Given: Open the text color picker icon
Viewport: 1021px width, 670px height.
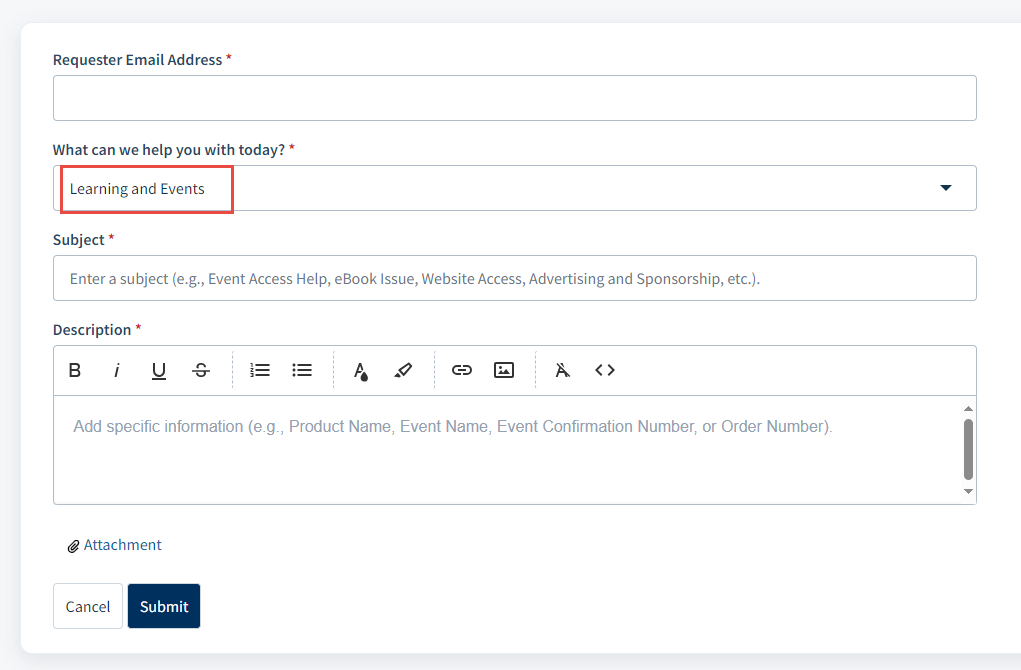Looking at the screenshot, I should coord(361,370).
